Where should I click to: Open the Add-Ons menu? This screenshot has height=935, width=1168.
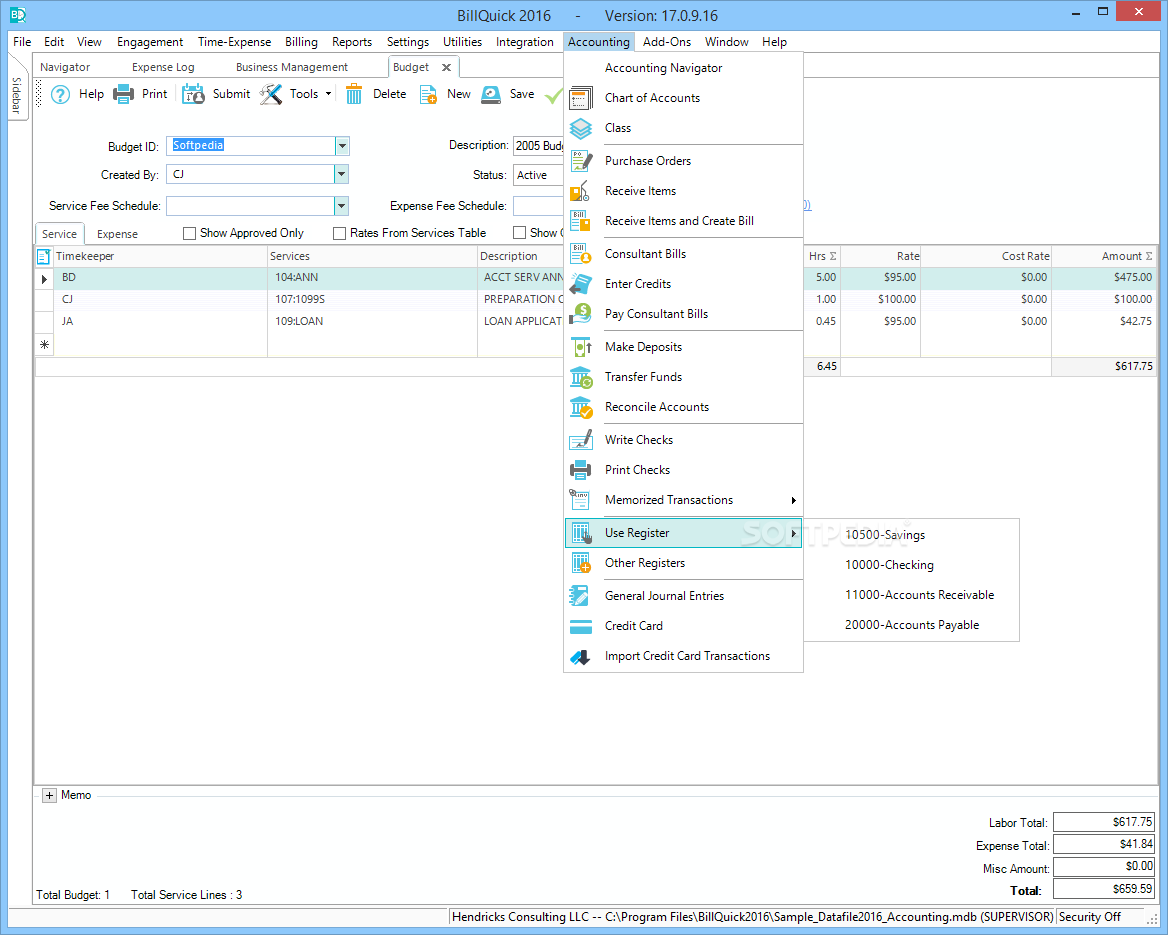[667, 42]
